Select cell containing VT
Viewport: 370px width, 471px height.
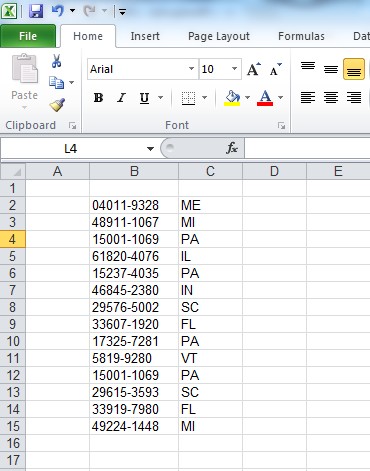[x=210, y=358]
